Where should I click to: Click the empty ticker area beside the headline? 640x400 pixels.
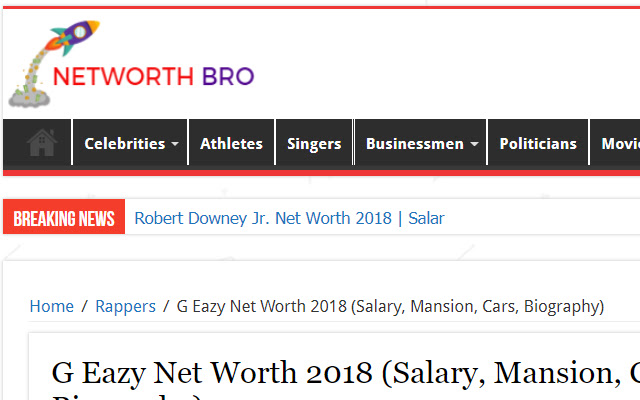[545, 218]
